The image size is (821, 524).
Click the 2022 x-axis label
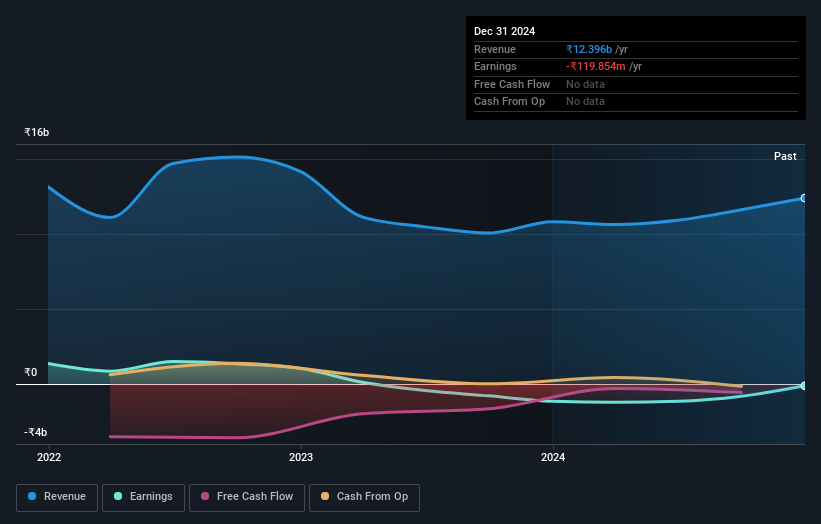tap(49, 458)
